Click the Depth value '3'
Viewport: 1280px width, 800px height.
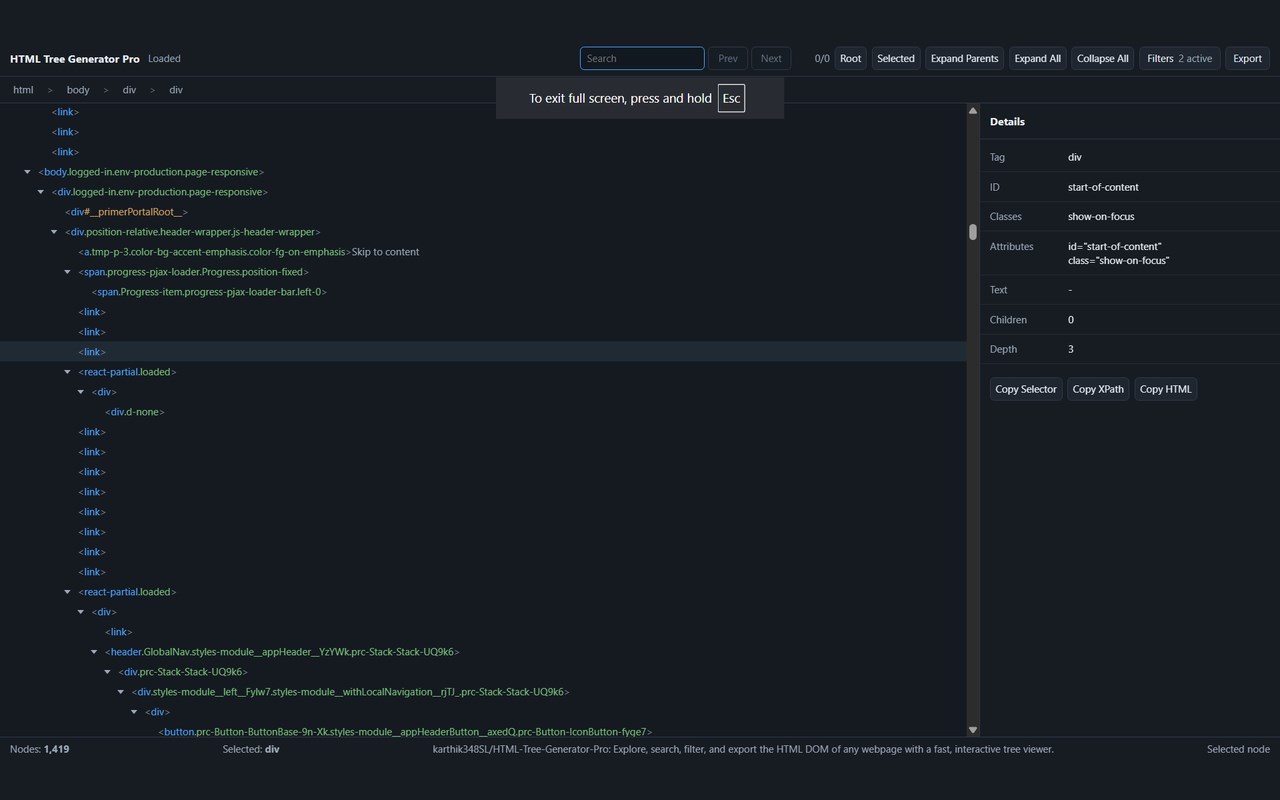pyautogui.click(x=1071, y=349)
